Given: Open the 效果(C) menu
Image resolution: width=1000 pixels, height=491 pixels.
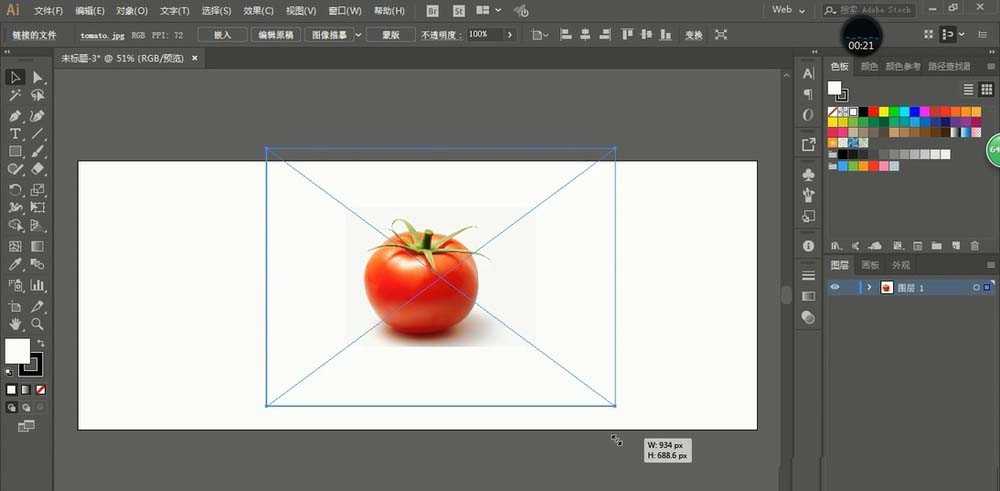Looking at the screenshot, I should point(258,11).
